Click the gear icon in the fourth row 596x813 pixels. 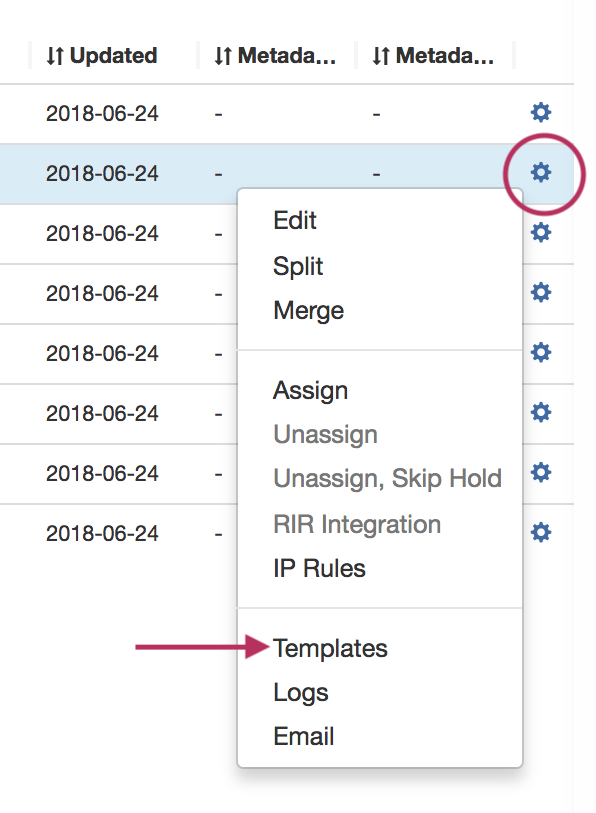540,292
